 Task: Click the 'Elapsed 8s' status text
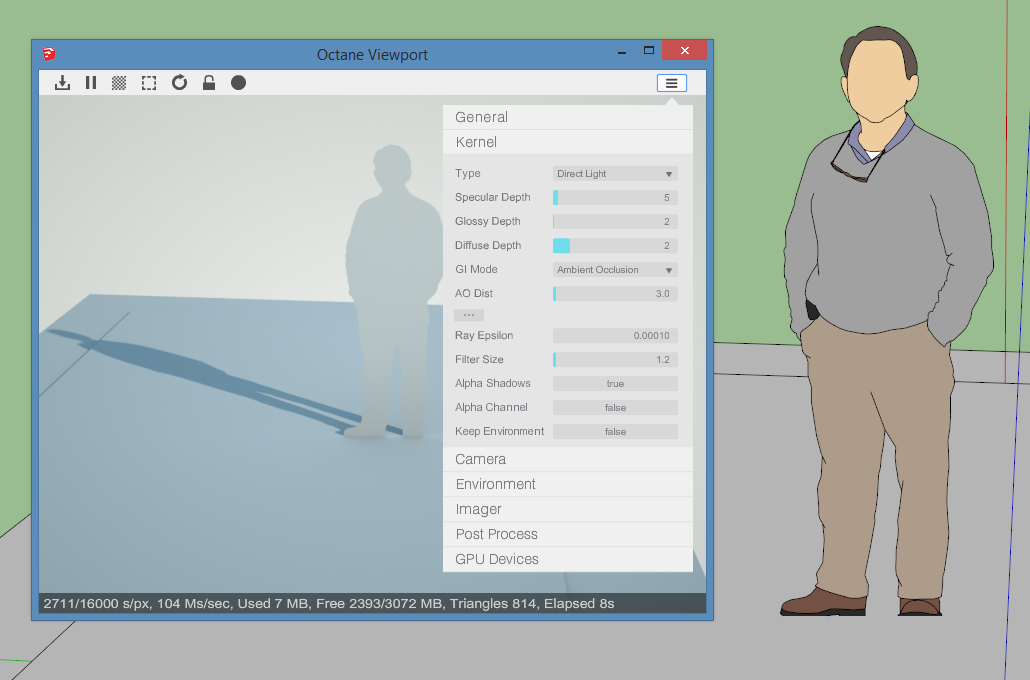[579, 603]
